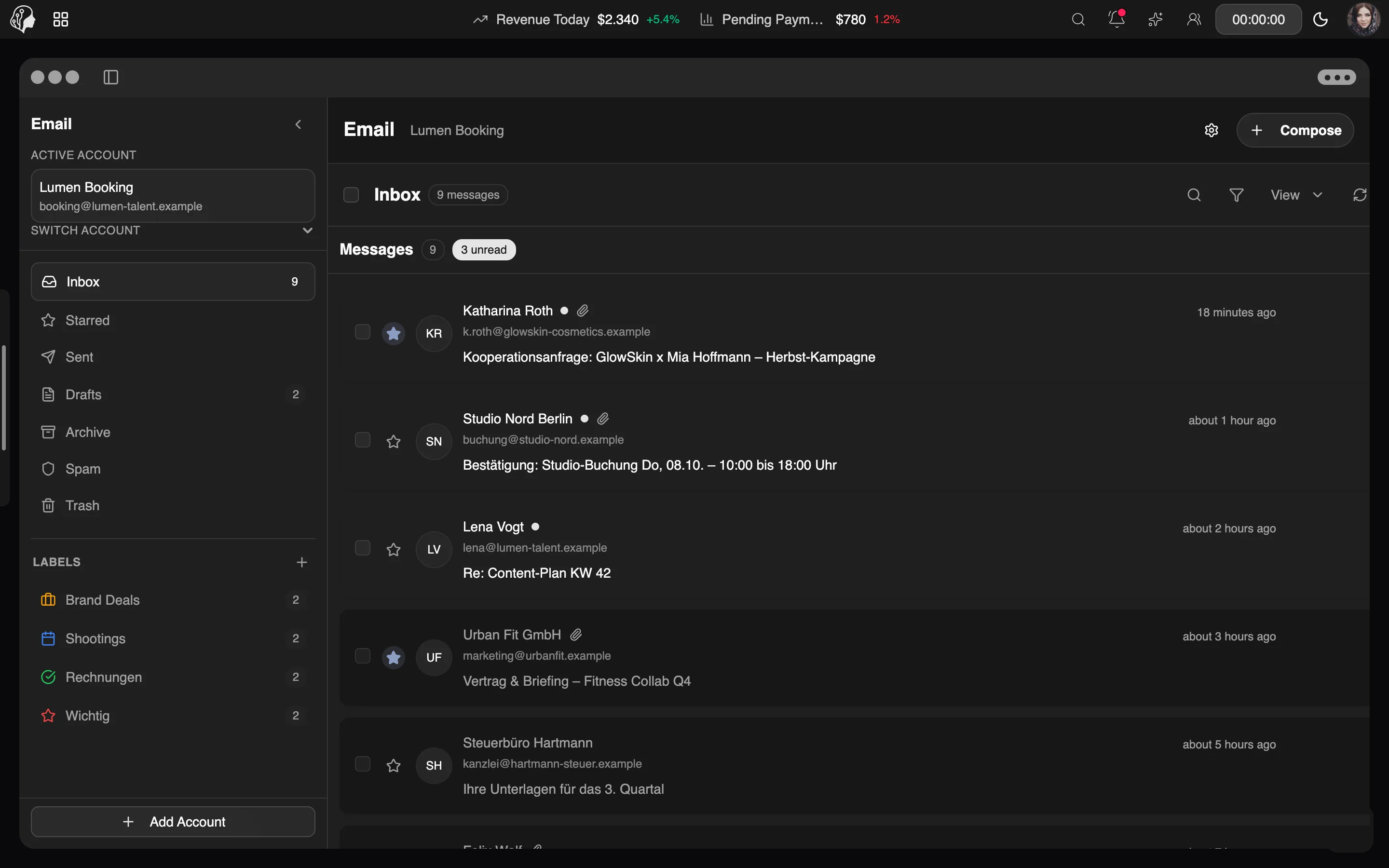Search the inbox with magnifier icon
Image resolution: width=1389 pixels, height=868 pixels.
(1194, 195)
